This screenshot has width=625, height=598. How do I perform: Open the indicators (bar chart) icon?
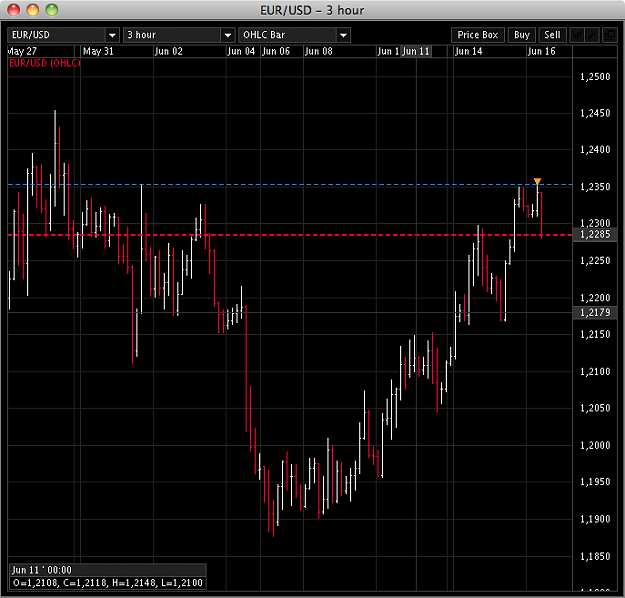click(576, 35)
